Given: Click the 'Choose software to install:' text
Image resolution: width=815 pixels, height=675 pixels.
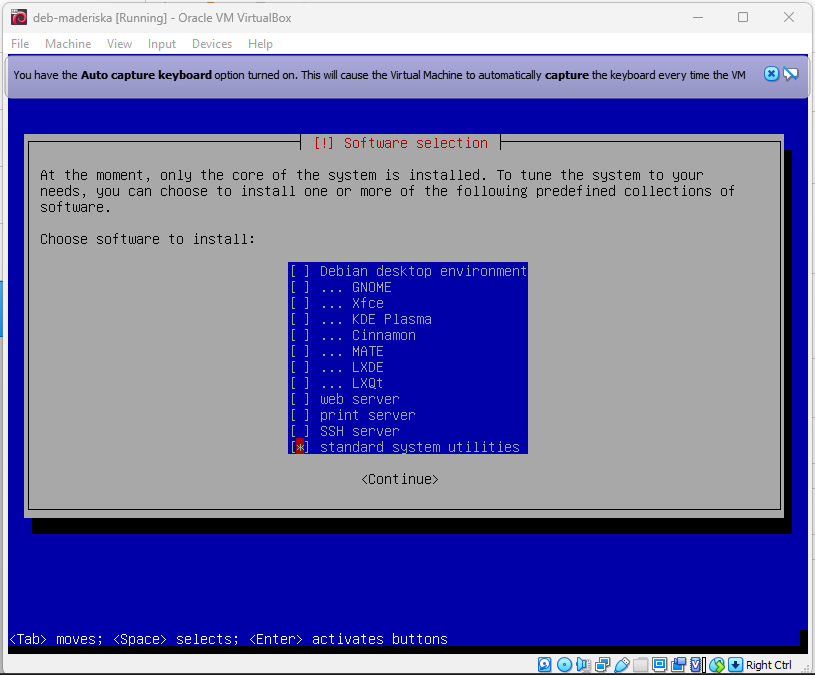Looking at the screenshot, I should tap(148, 239).
